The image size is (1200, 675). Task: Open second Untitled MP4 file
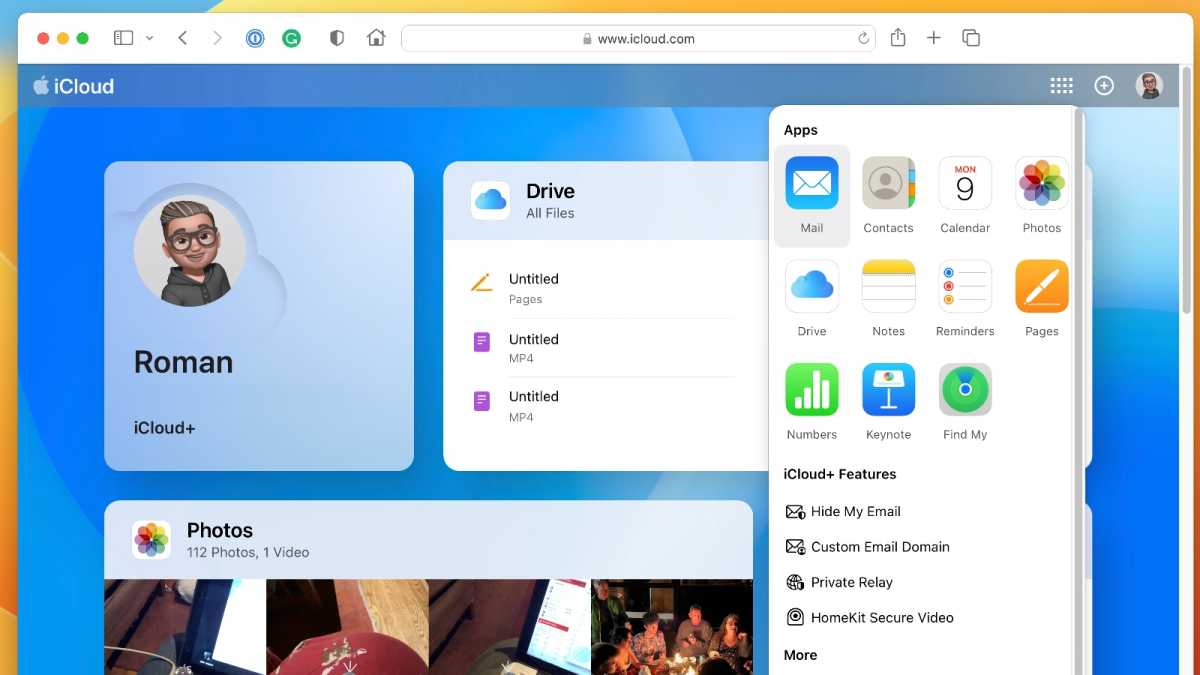603,405
